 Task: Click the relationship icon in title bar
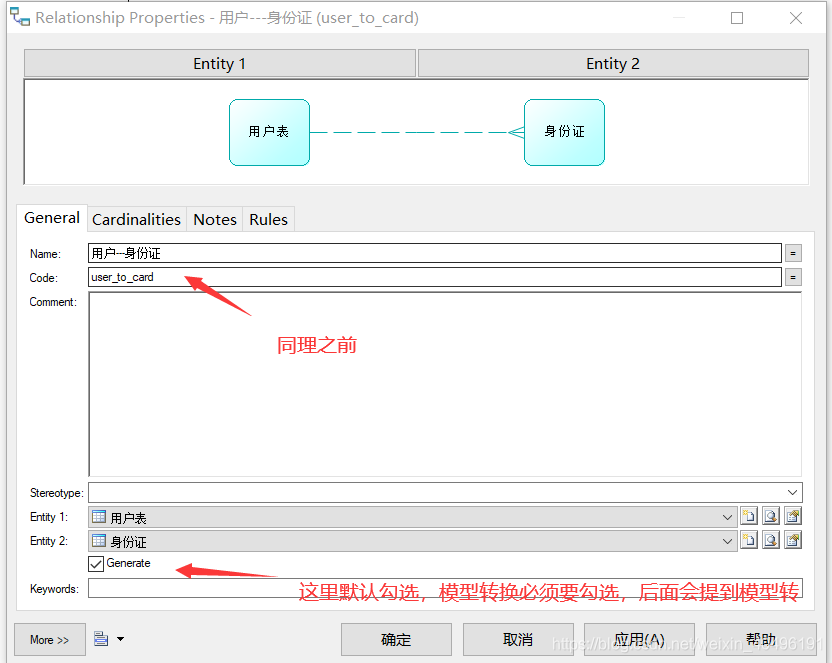(20, 17)
